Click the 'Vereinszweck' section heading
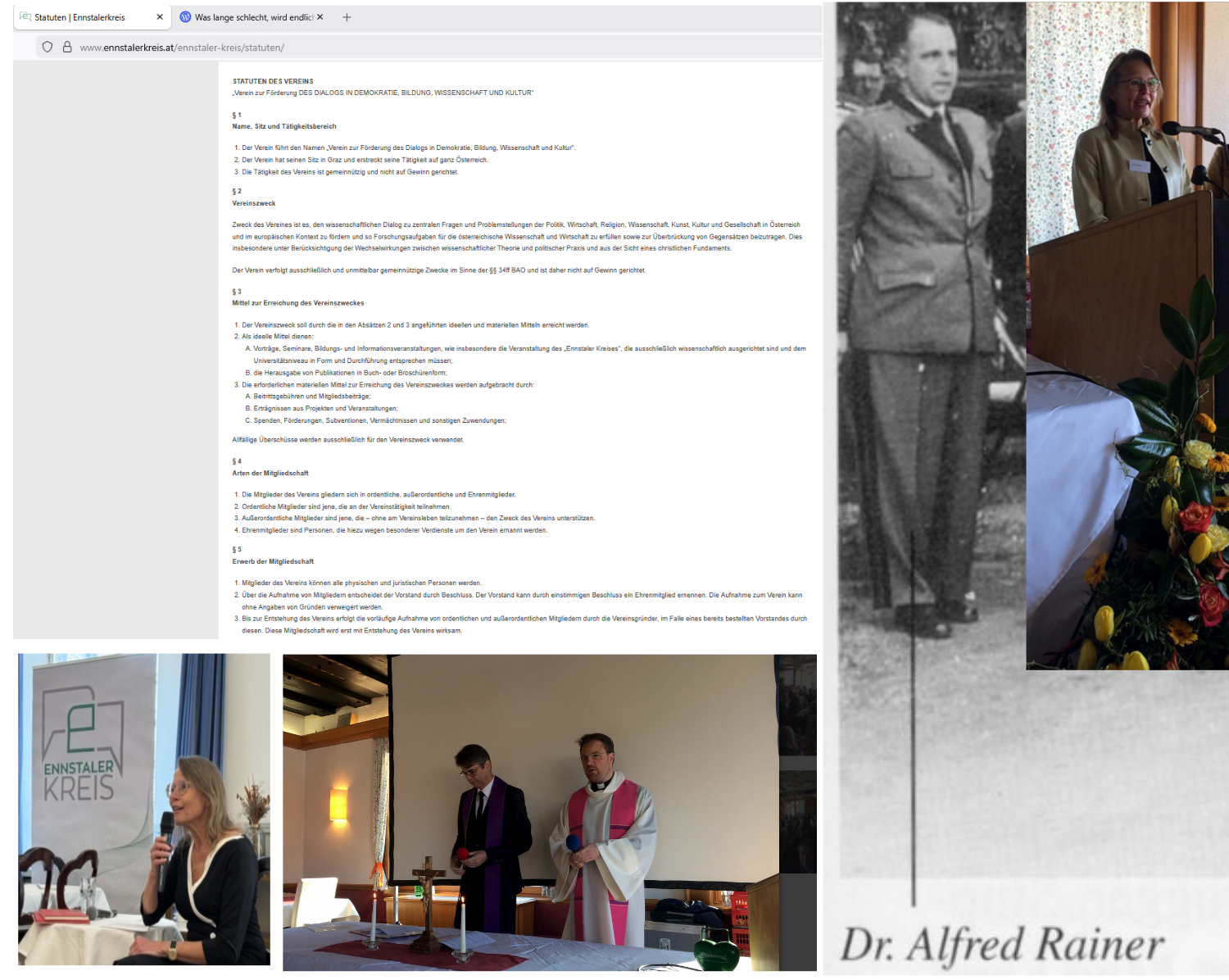This screenshot has width=1229, height=980. pos(254,203)
